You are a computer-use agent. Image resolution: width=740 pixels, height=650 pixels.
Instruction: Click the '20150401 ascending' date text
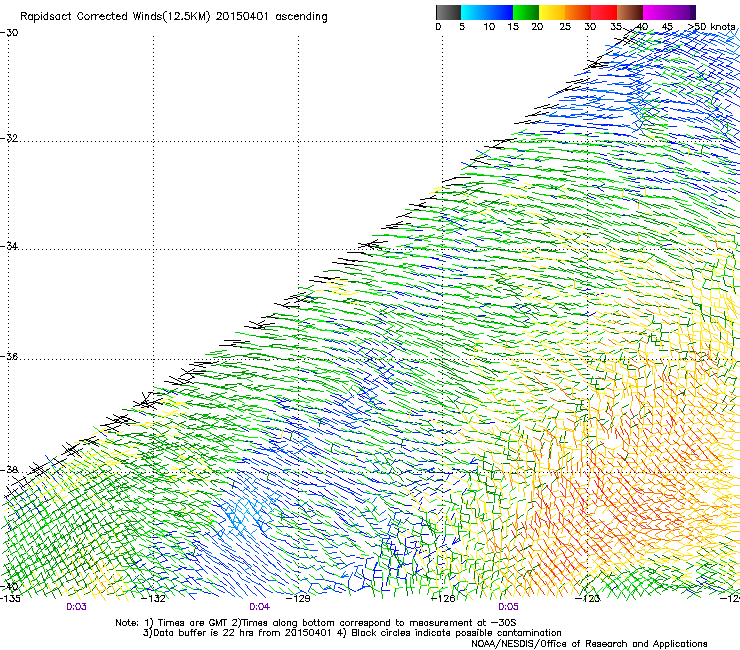coord(271,17)
